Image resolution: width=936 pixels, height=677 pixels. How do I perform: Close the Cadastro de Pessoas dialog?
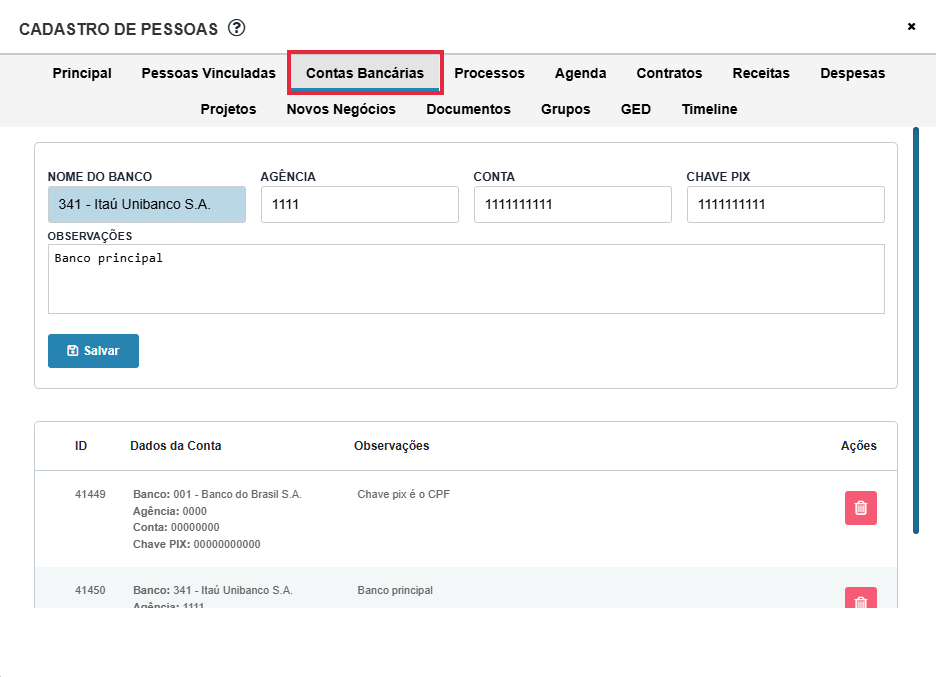911,27
